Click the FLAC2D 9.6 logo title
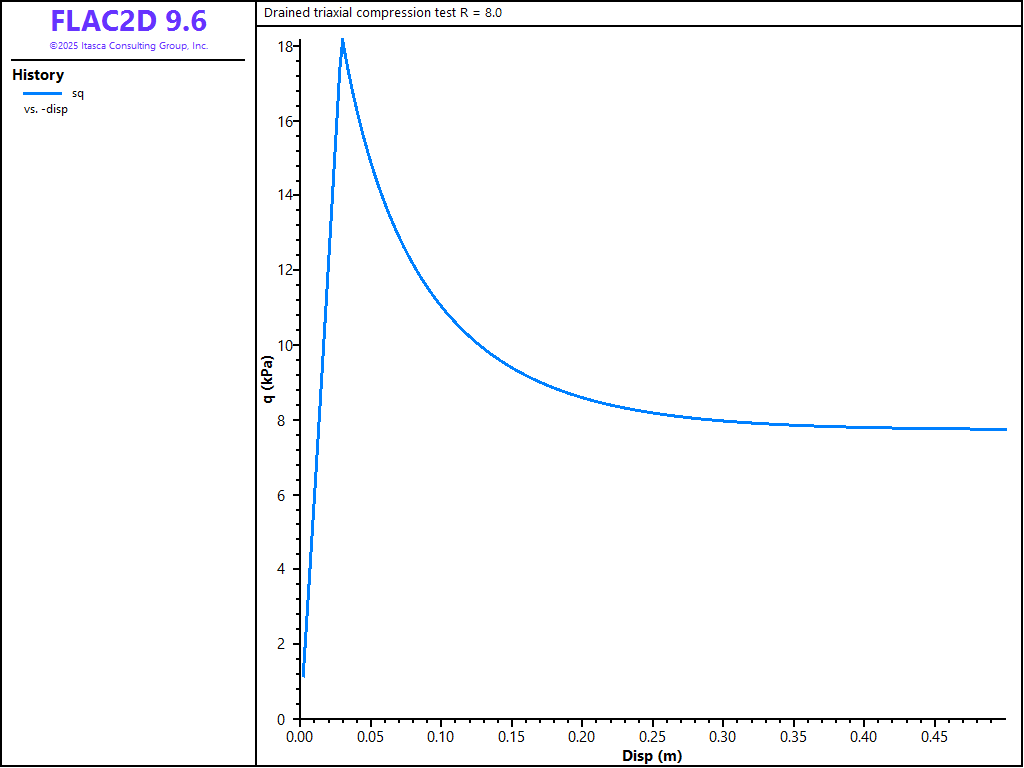 coord(128,21)
